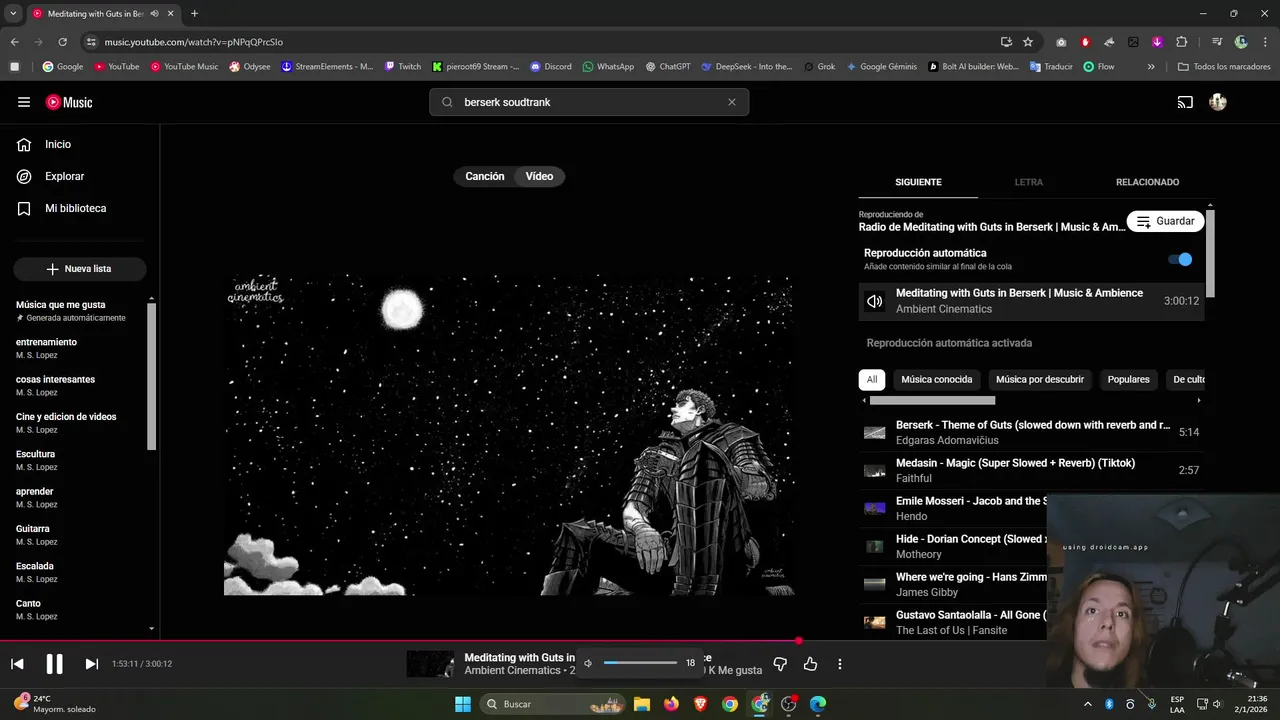Image resolution: width=1280 pixels, height=720 pixels.
Task: Click the filter chips horizontal scrollbar
Action: (x=932, y=400)
